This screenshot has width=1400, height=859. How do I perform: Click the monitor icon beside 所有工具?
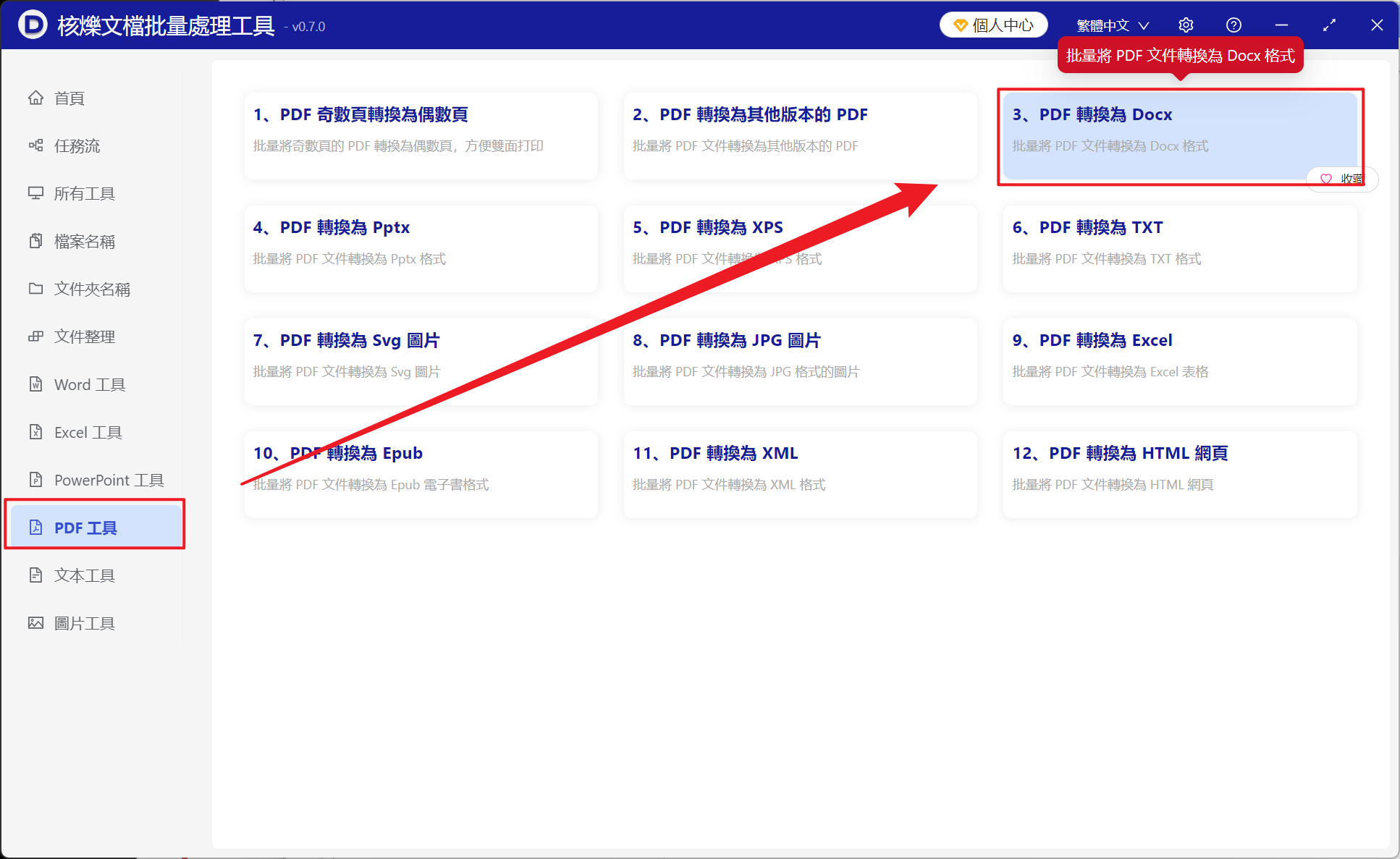pyautogui.click(x=35, y=193)
